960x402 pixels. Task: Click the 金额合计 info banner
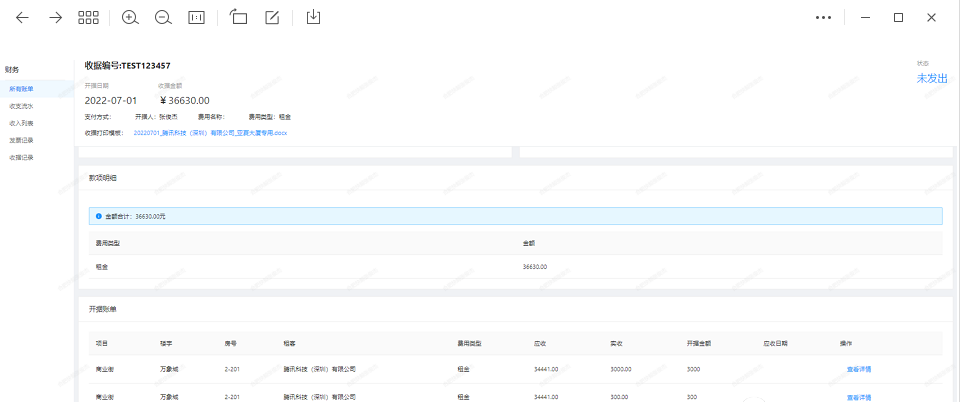(x=515, y=216)
